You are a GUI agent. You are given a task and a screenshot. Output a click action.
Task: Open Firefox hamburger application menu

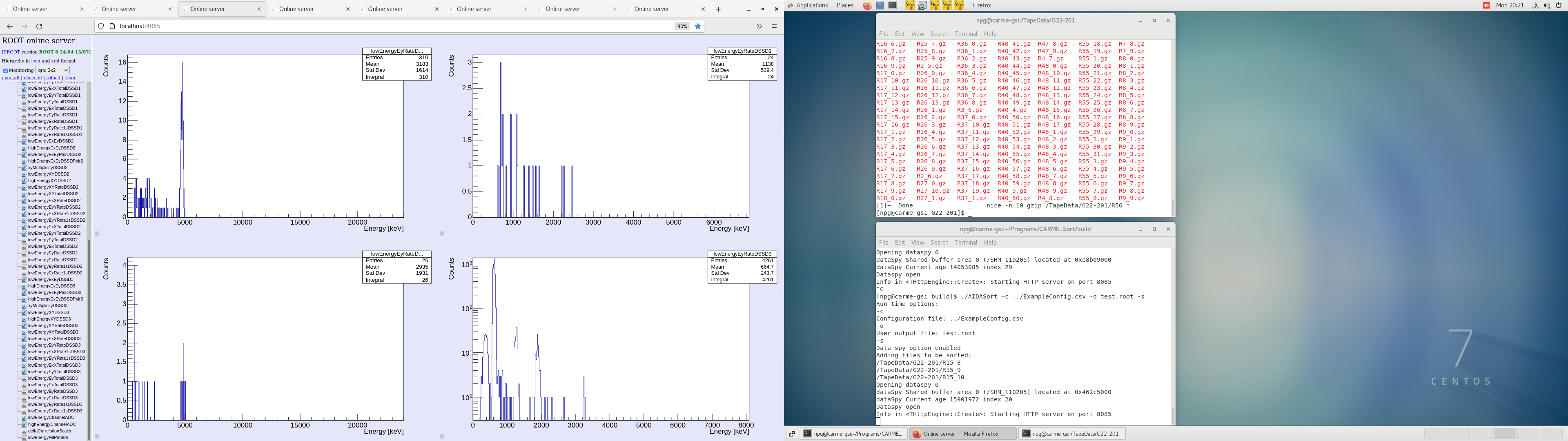point(774,26)
